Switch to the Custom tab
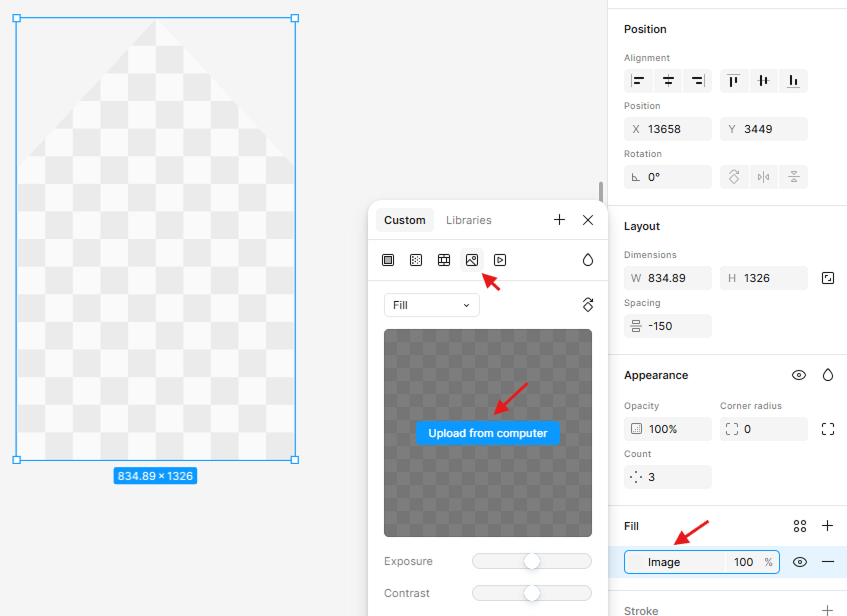 [405, 220]
